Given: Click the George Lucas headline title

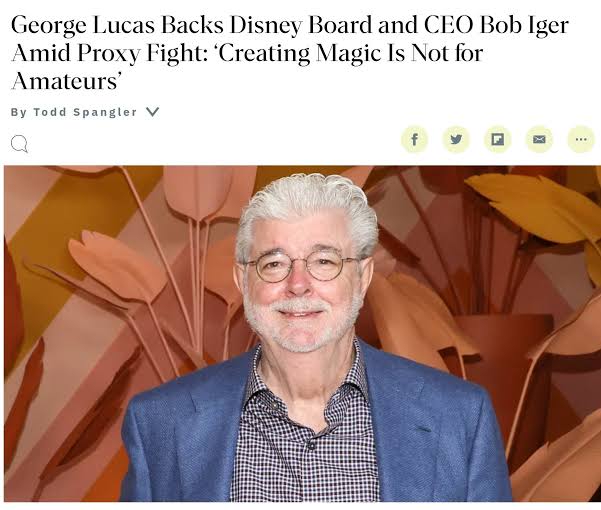Looking at the screenshot, I should [x=289, y=52].
